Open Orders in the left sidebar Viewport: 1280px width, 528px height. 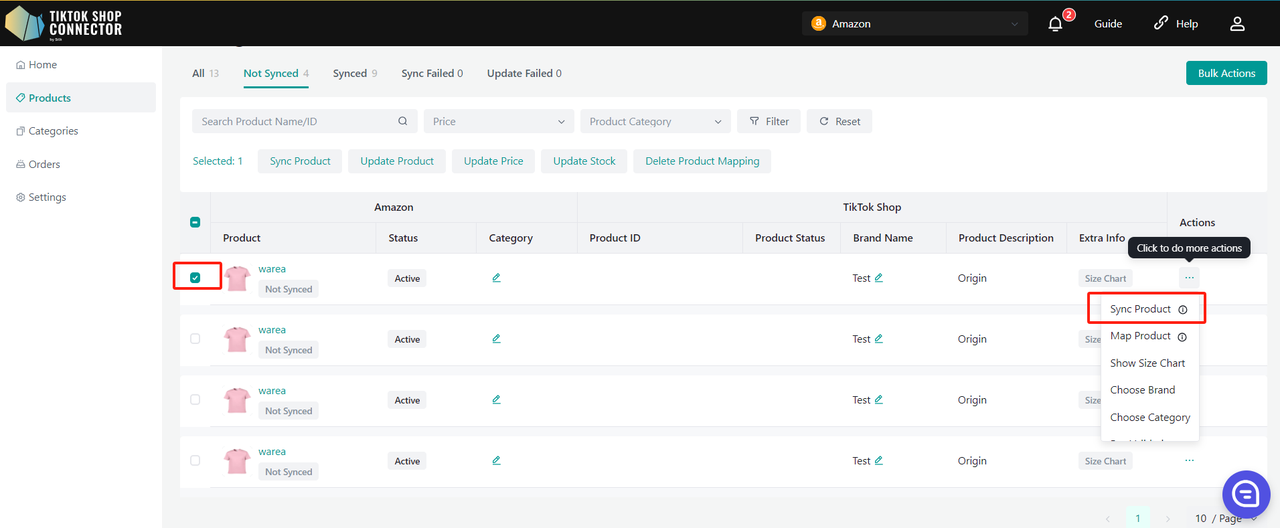(44, 164)
